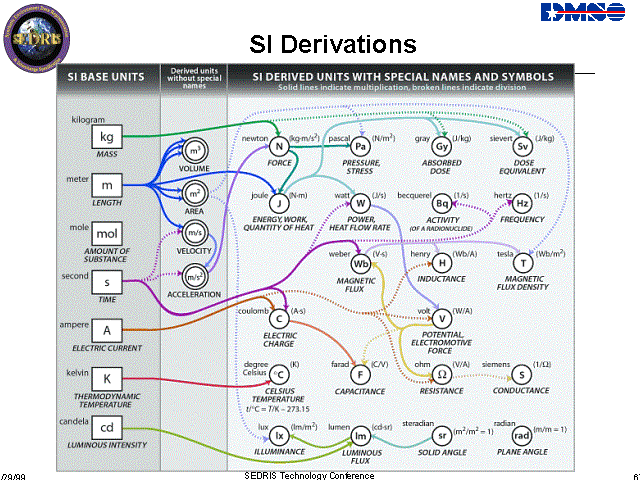Click the Sv sievert circle
640x480 pixels.
click(523, 146)
